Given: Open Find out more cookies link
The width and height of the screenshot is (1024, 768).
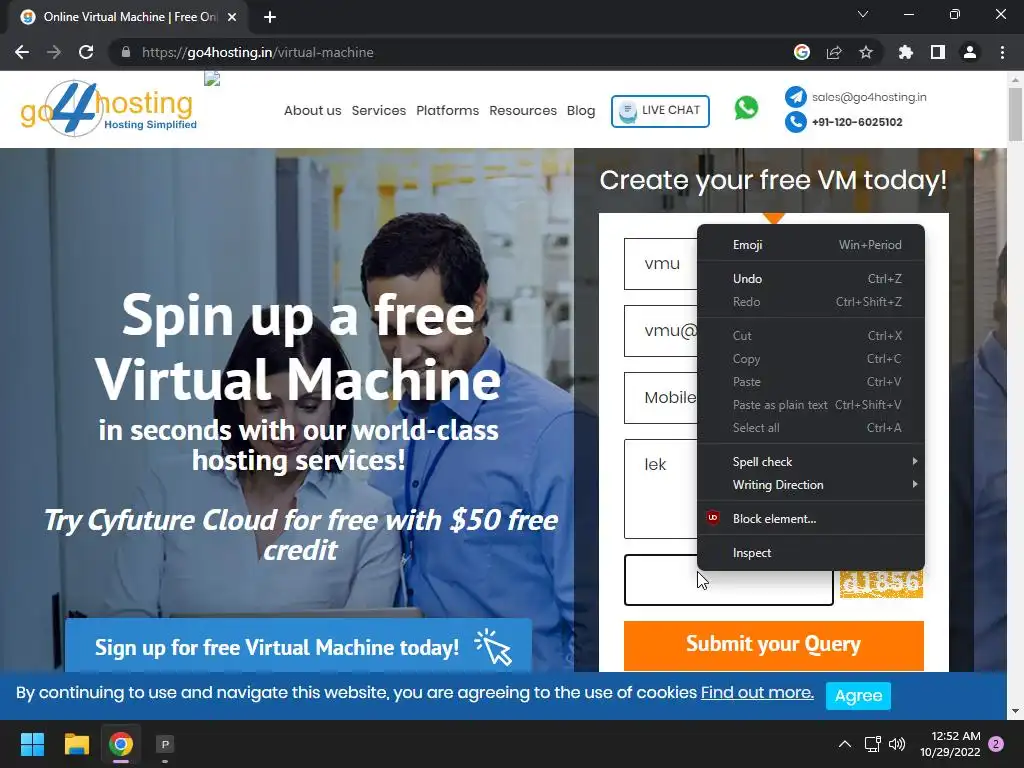Looking at the screenshot, I should [757, 692].
